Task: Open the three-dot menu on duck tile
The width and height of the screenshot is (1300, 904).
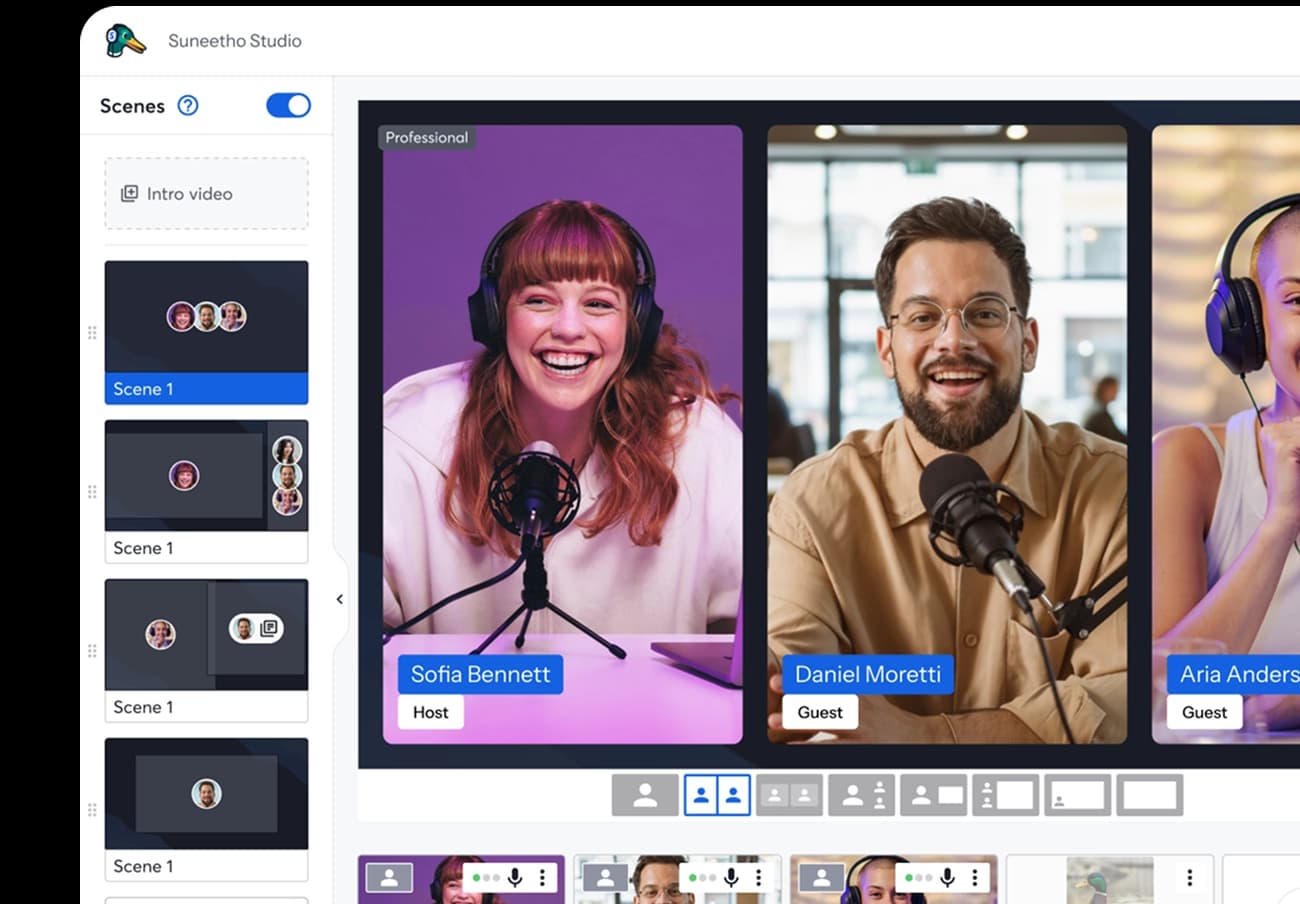Action: (x=1189, y=878)
